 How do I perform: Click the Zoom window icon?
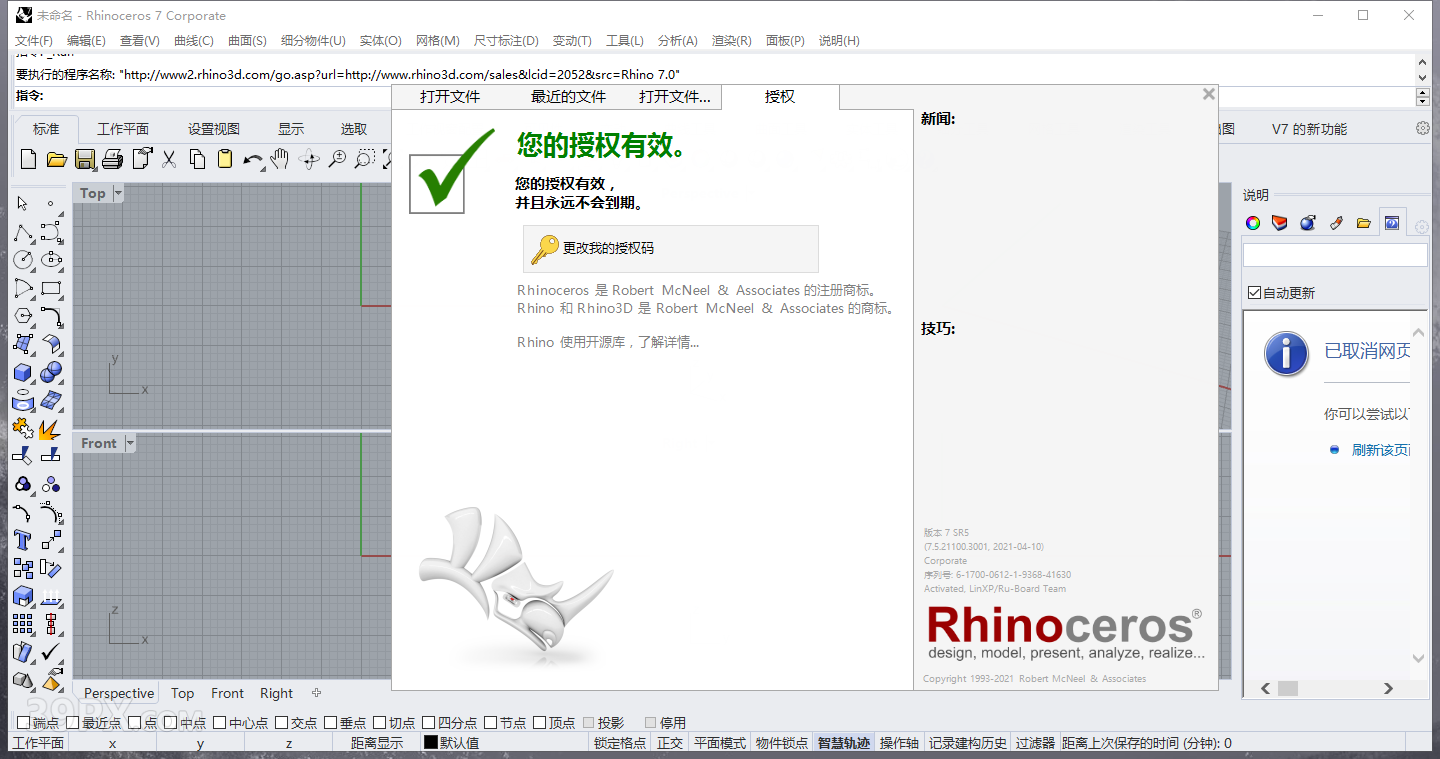pyautogui.click(x=365, y=159)
